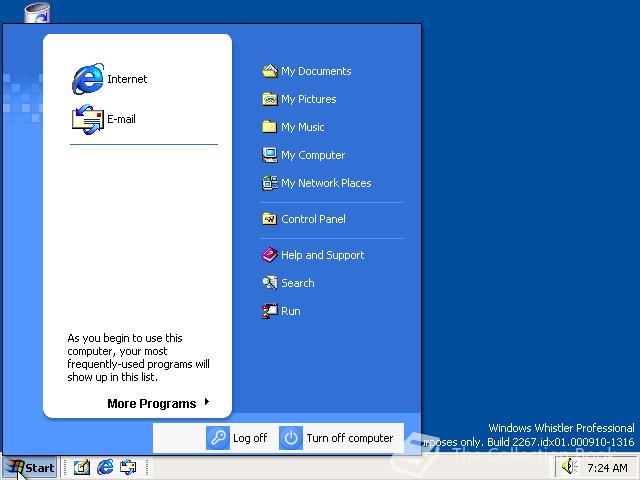Launch Internet Explorer from quick launch bar

105,467
